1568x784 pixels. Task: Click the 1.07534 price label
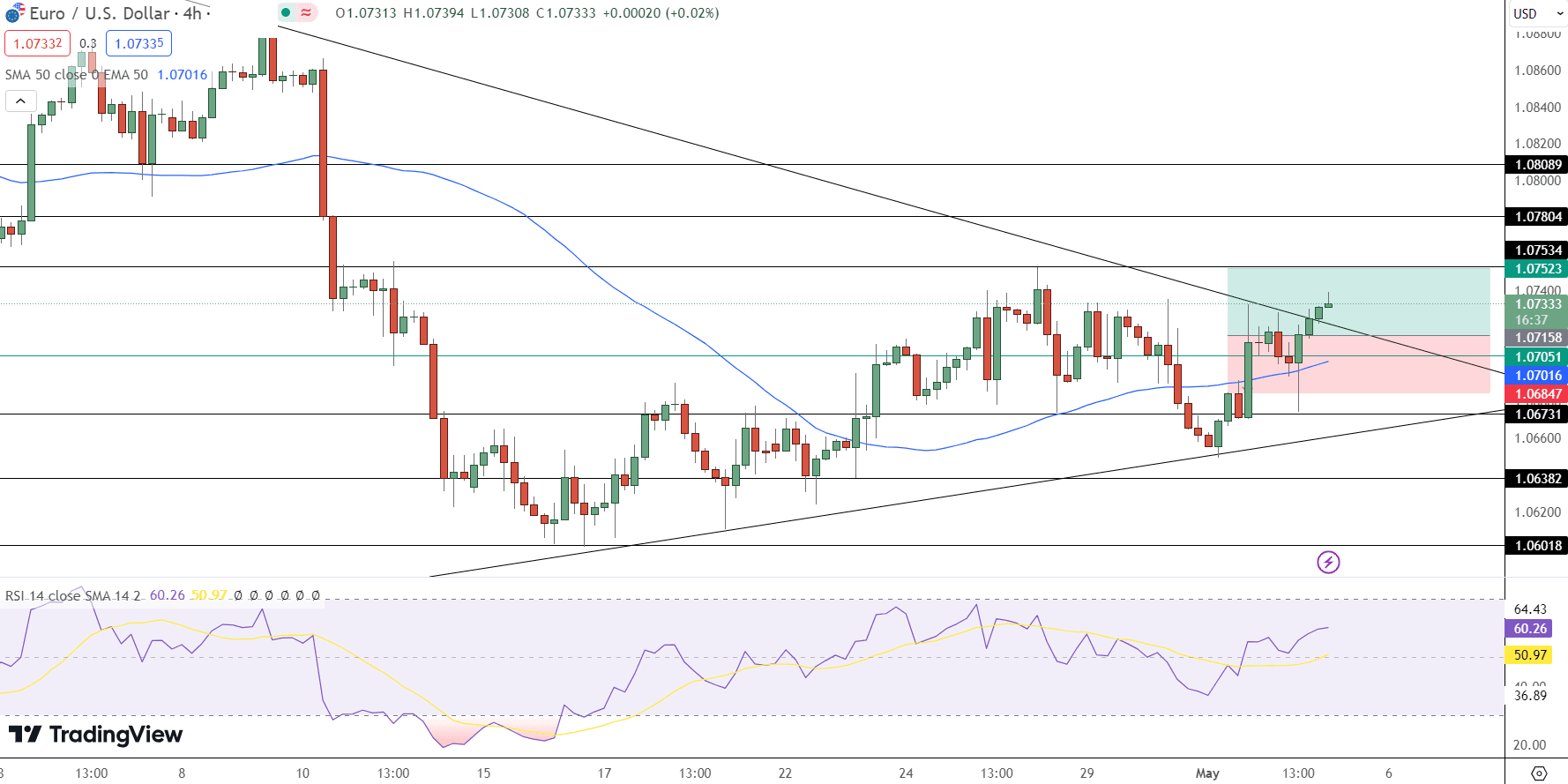pos(1538,250)
